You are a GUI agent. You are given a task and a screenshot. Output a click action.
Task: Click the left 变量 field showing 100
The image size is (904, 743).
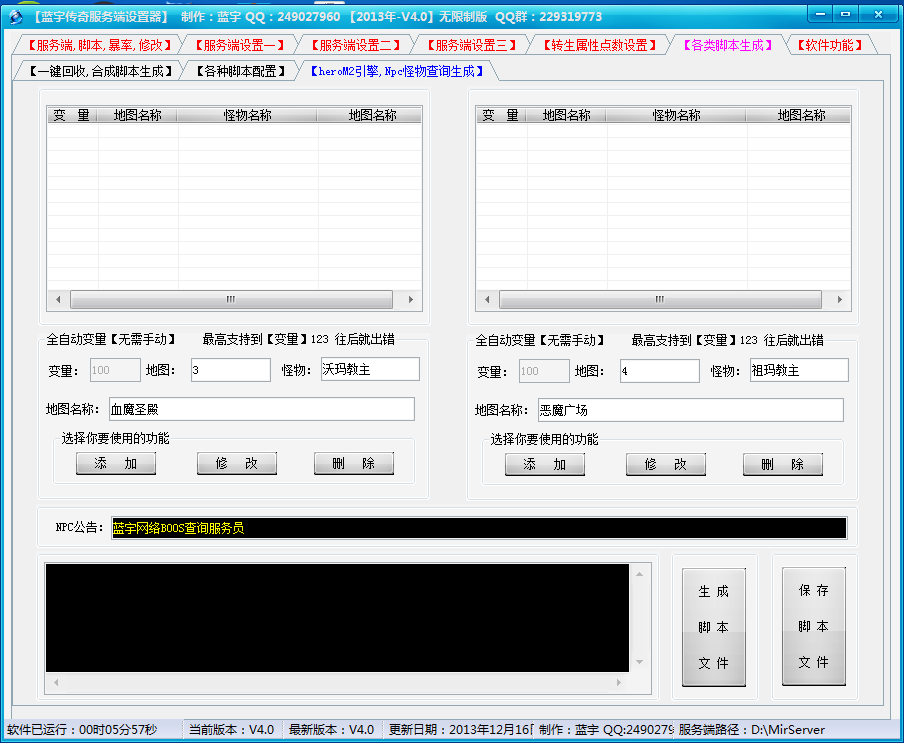[115, 370]
